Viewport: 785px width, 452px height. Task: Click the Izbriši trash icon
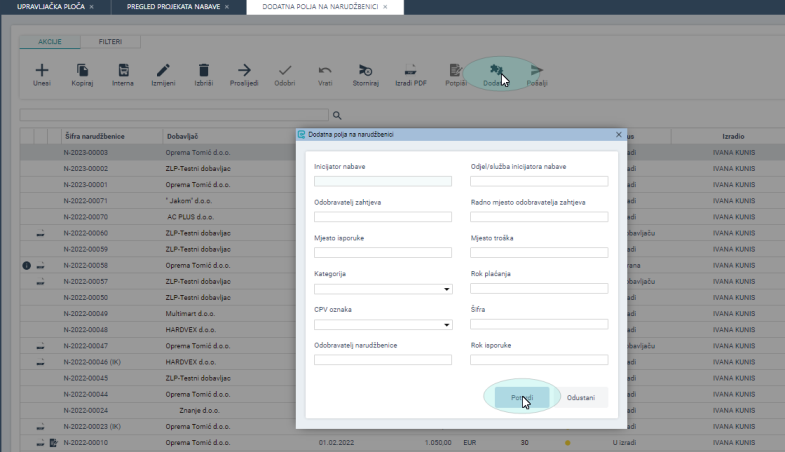point(203,70)
